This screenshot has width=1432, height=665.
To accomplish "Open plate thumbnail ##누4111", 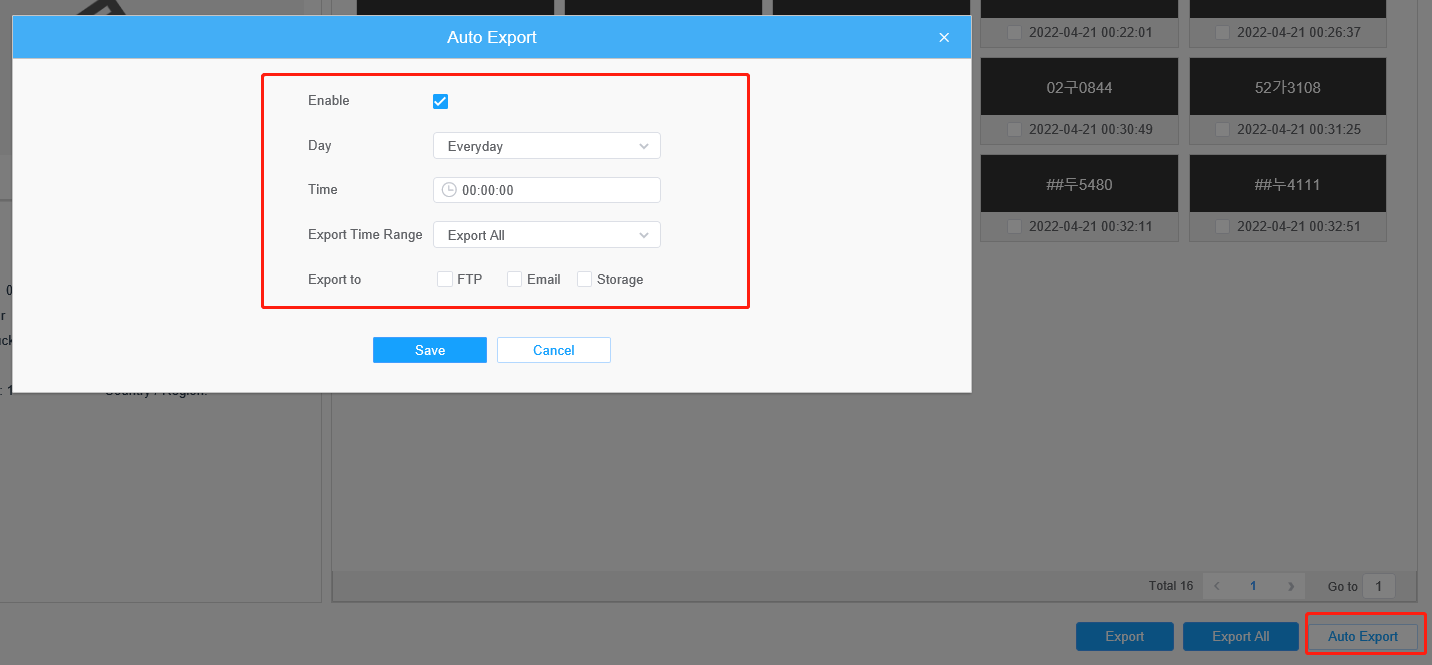I will [x=1288, y=184].
